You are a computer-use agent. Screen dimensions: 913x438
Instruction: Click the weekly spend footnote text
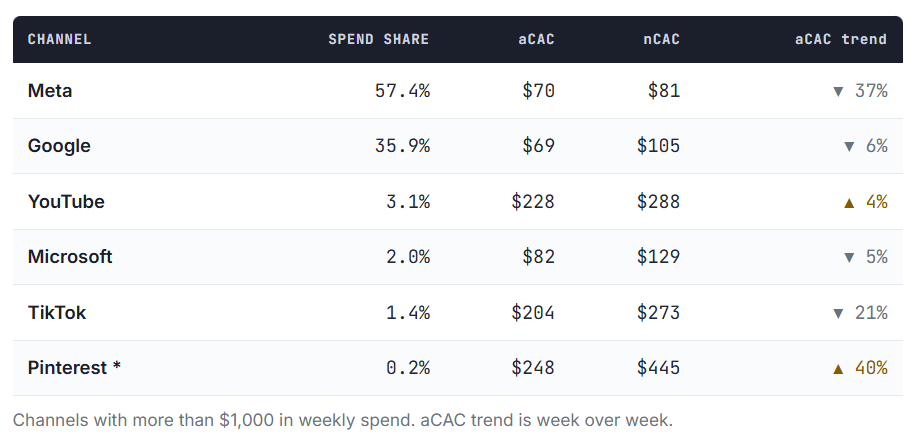pyautogui.click(x=342, y=420)
